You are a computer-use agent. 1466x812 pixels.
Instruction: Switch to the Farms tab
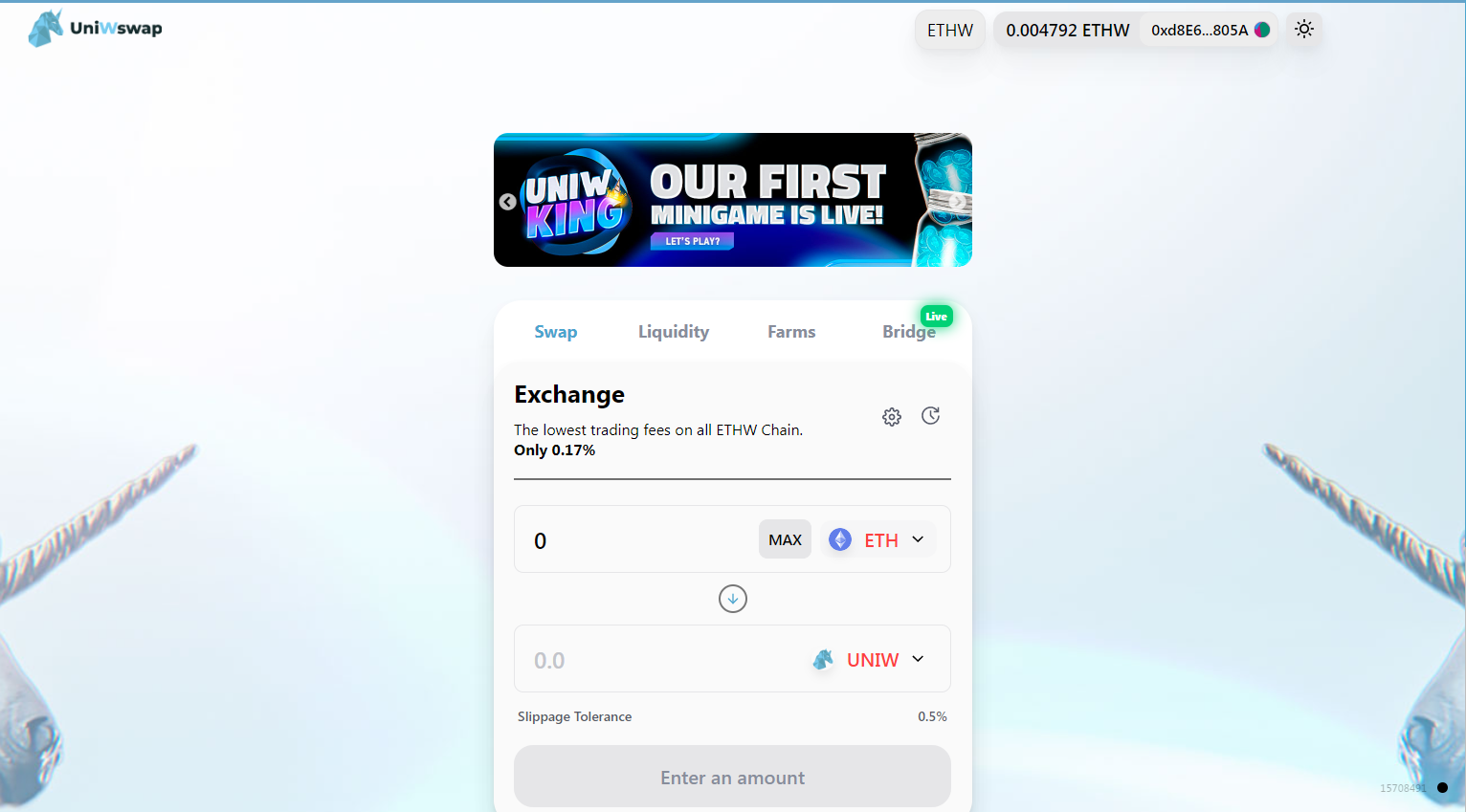click(791, 332)
